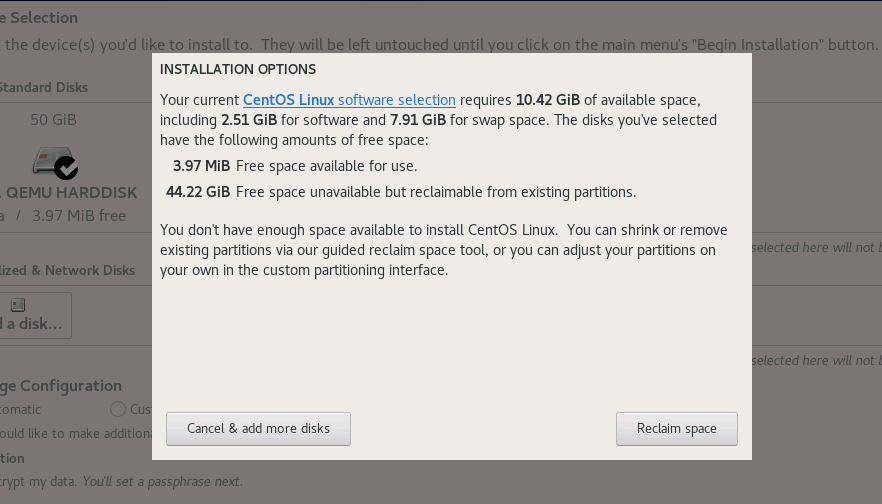The width and height of the screenshot is (882, 504).
Task: Click the 7.91 GiB swap space value
Action: point(418,120)
